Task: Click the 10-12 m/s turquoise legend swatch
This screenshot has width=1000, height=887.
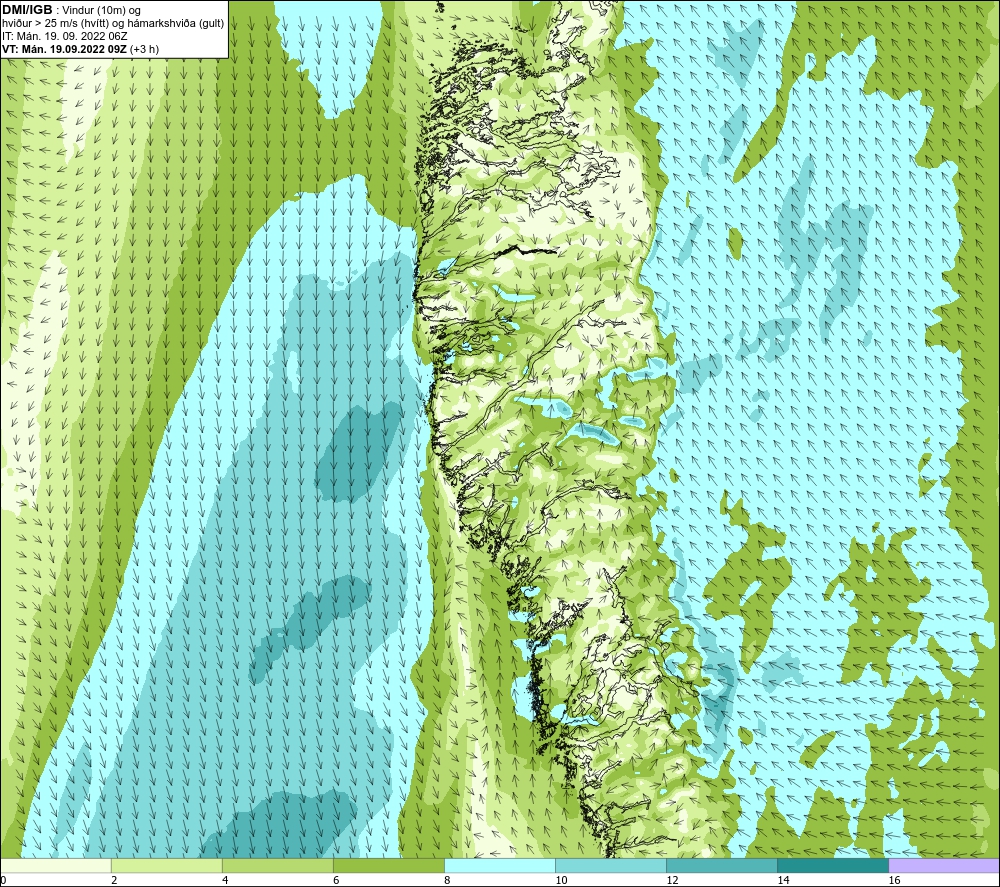Action: [610, 865]
